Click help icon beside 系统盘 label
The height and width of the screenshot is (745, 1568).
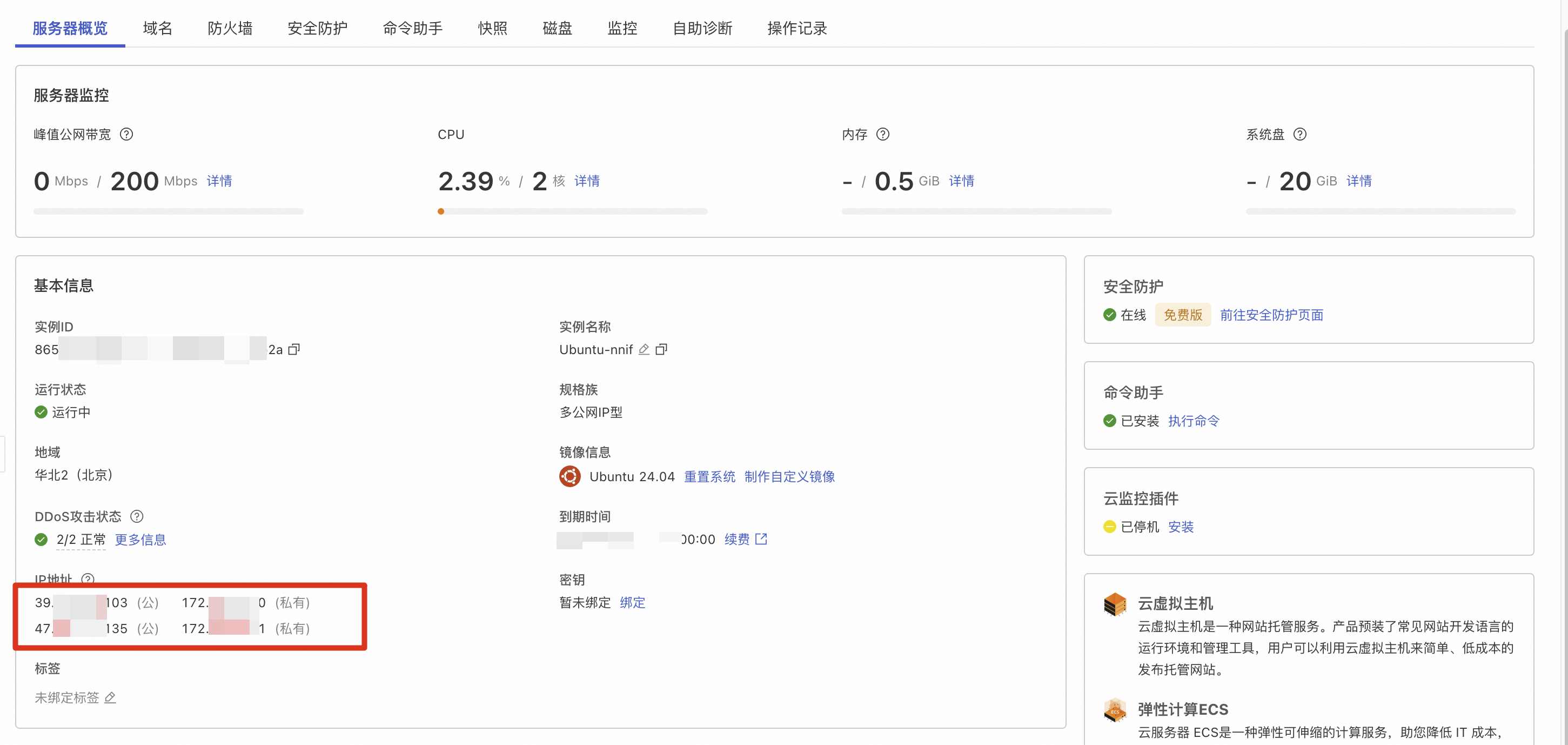[x=1299, y=135]
